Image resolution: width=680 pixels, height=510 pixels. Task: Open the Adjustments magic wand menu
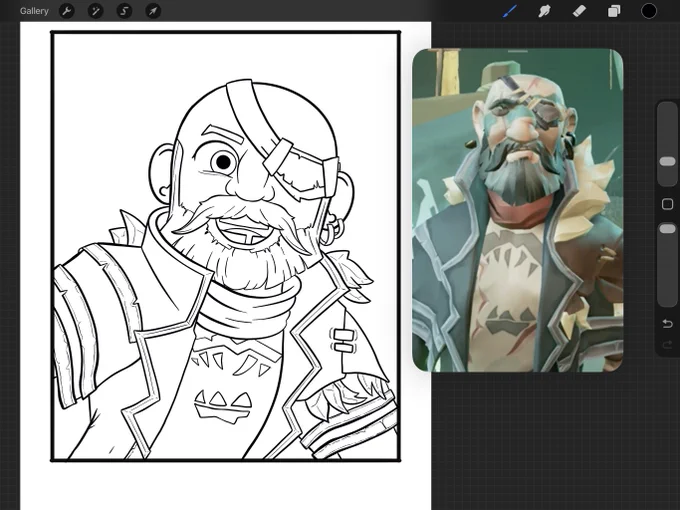pyautogui.click(x=95, y=11)
